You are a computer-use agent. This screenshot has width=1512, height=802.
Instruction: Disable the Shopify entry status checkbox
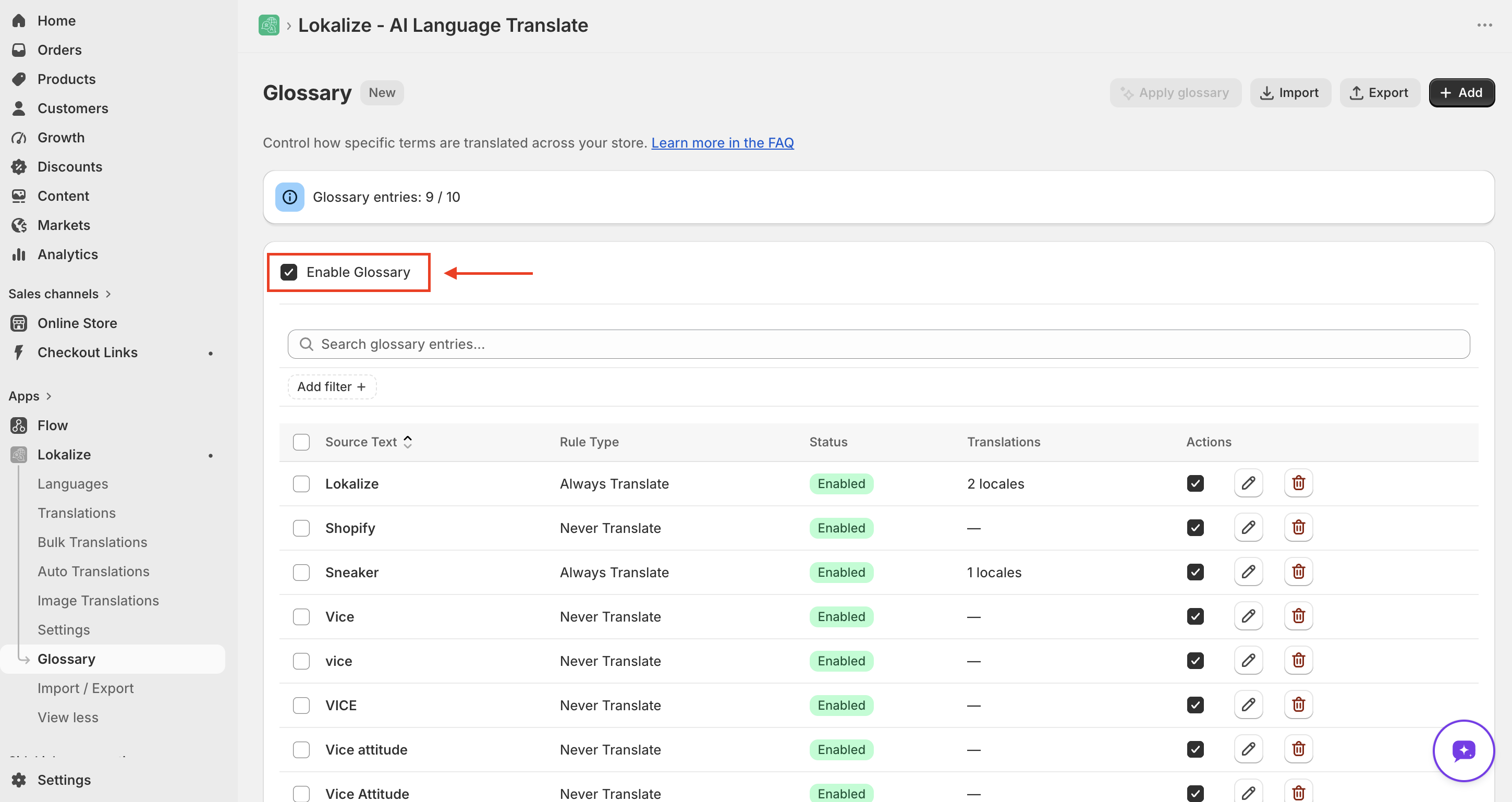coord(1195,528)
